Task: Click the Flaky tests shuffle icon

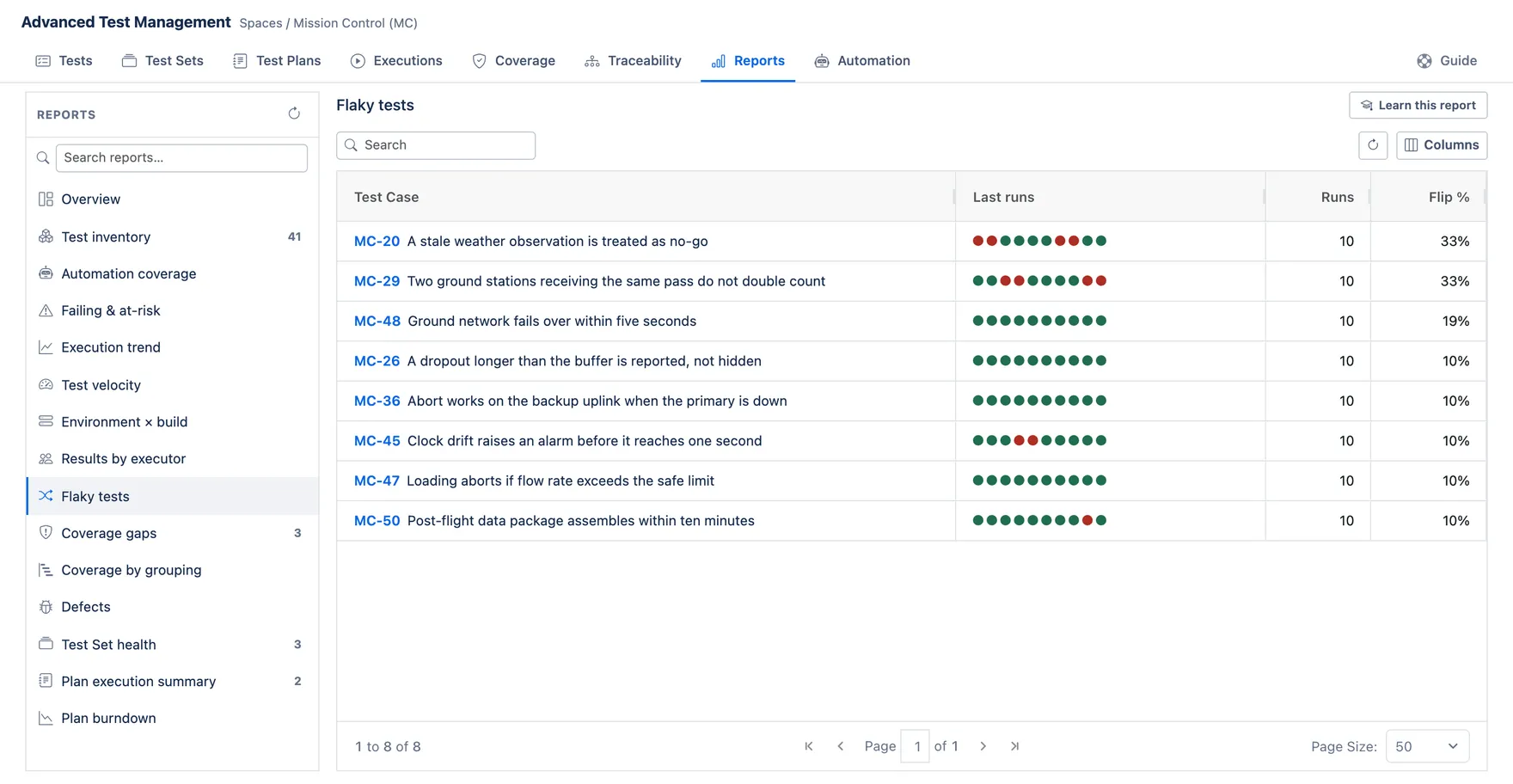Action: [46, 496]
